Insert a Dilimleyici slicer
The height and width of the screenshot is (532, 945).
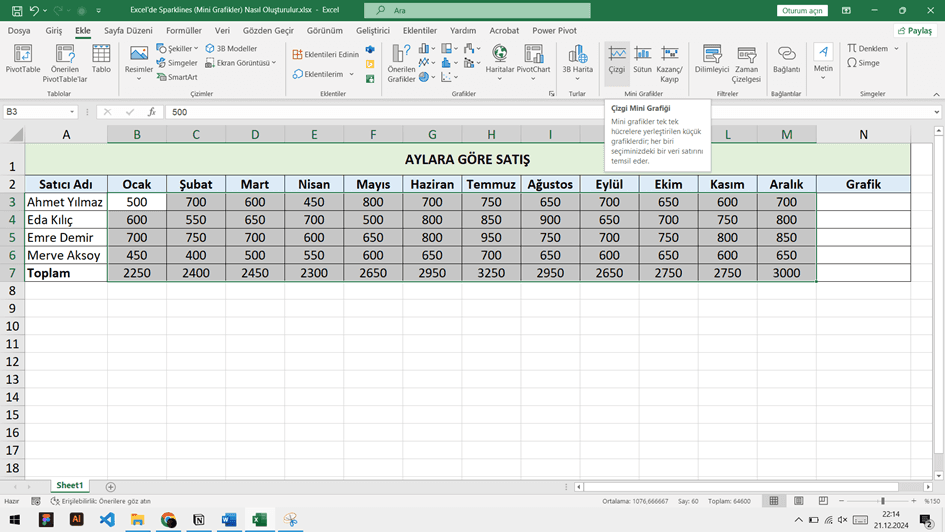click(x=712, y=60)
